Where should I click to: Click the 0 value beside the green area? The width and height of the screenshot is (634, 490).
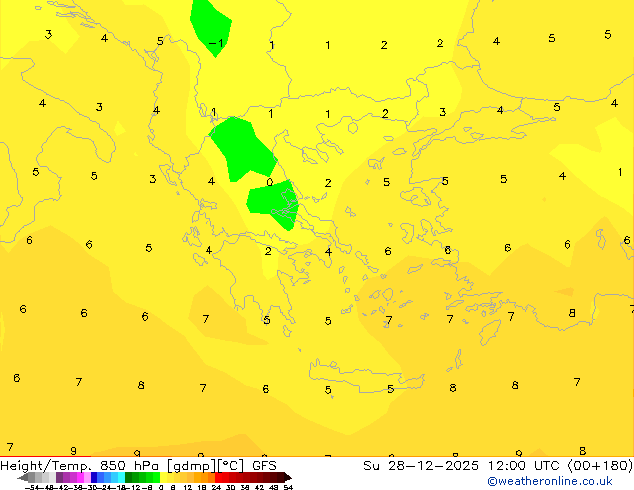click(270, 182)
